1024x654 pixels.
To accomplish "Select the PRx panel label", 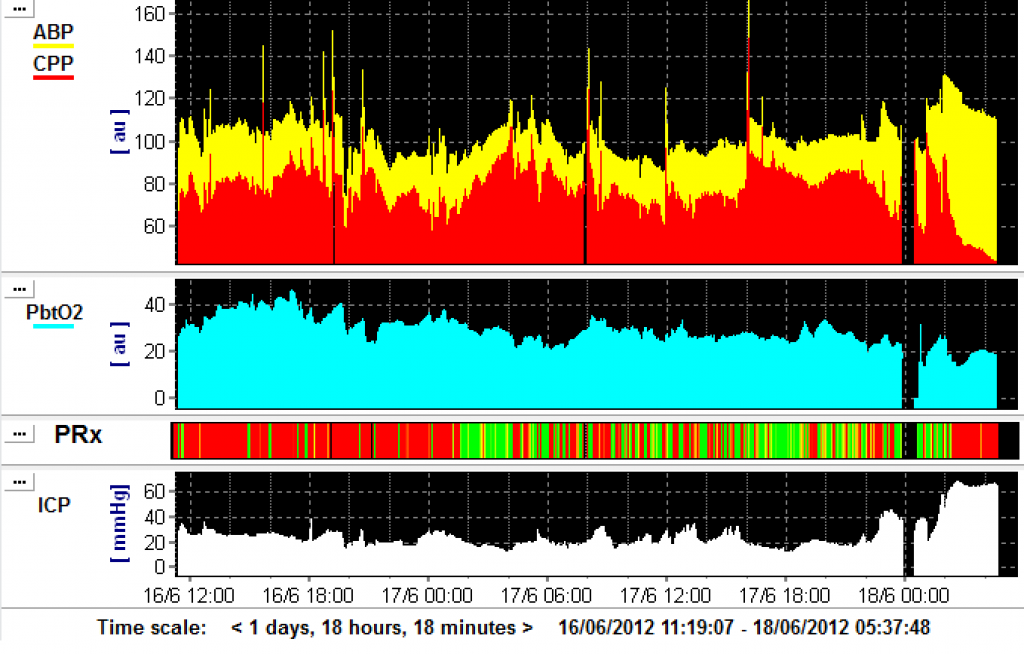I will pyautogui.click(x=77, y=435).
